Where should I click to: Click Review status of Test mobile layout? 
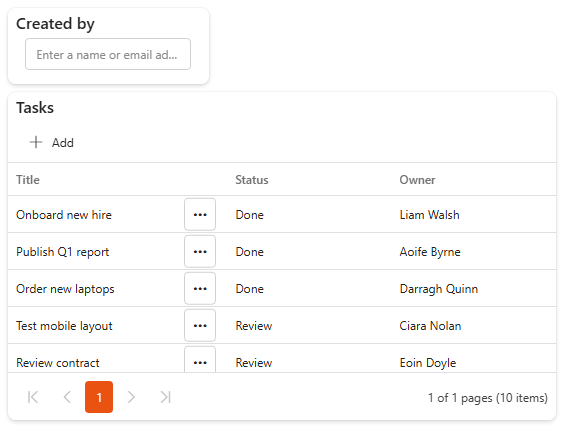[x=254, y=326]
